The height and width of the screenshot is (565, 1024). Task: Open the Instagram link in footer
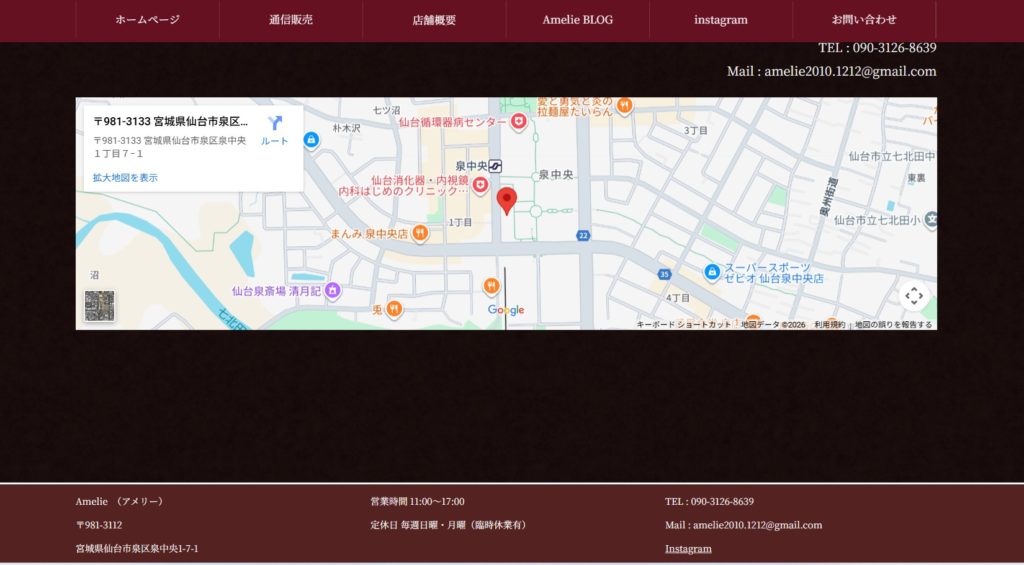click(688, 549)
